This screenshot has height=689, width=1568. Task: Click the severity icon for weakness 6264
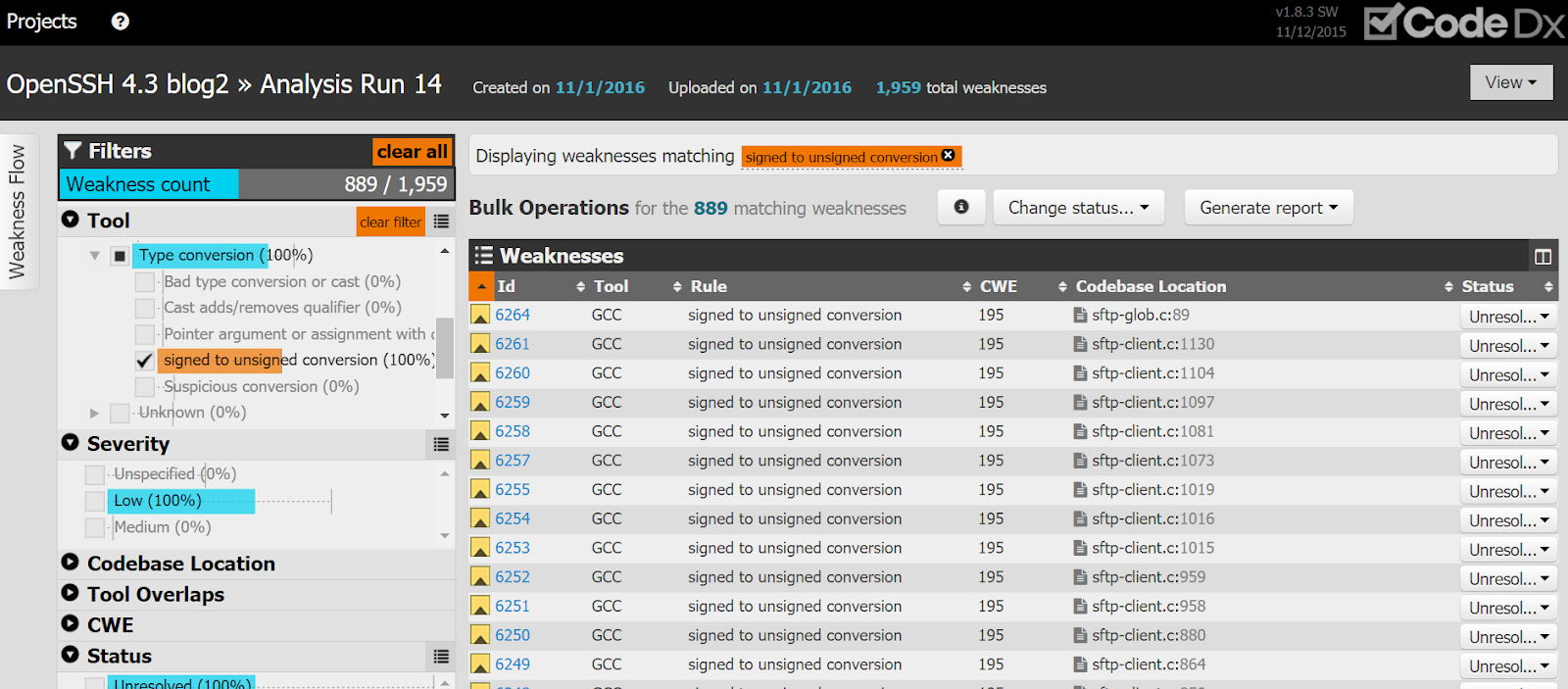[x=480, y=316]
